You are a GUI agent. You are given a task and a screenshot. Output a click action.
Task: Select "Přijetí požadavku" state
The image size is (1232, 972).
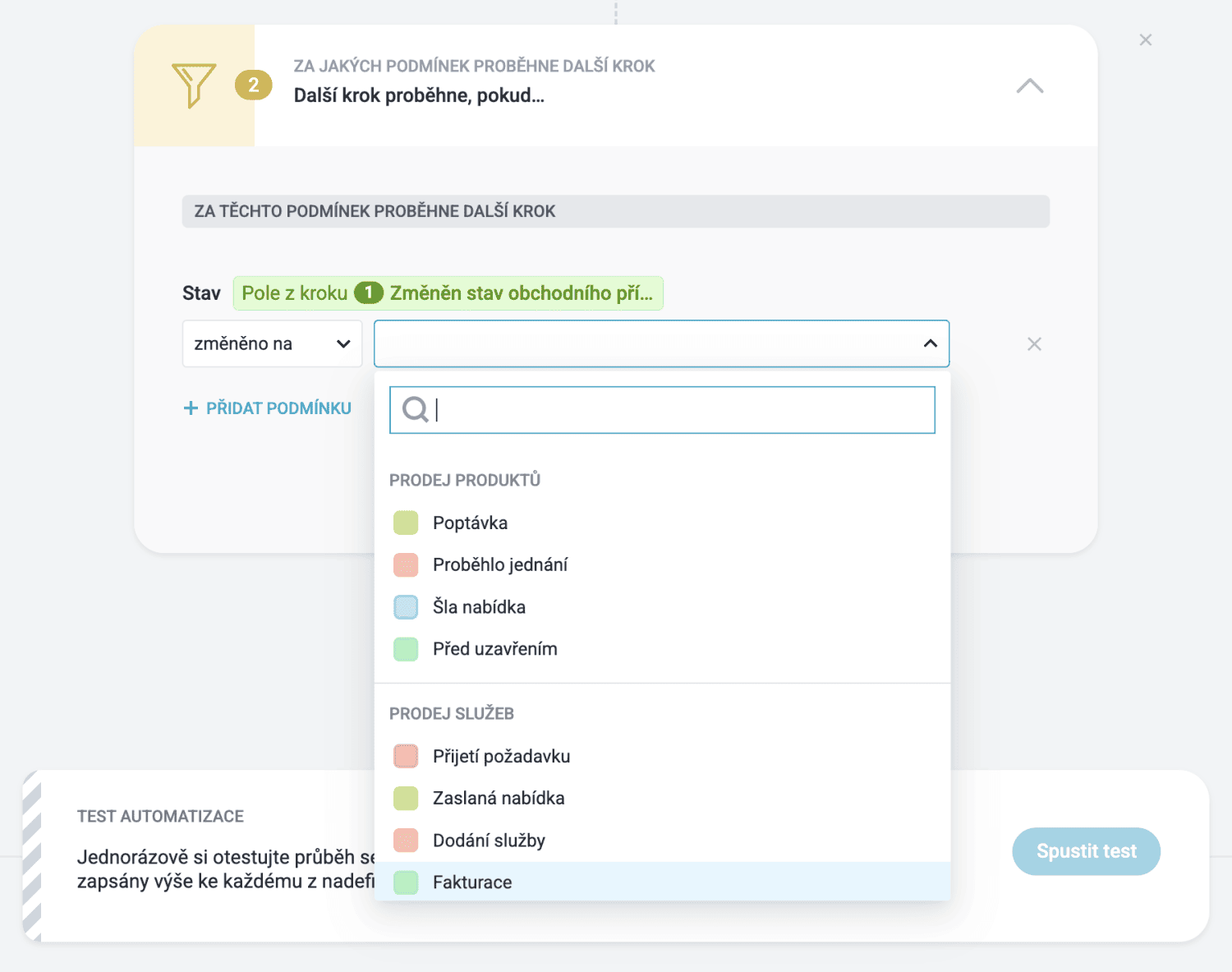(x=501, y=756)
